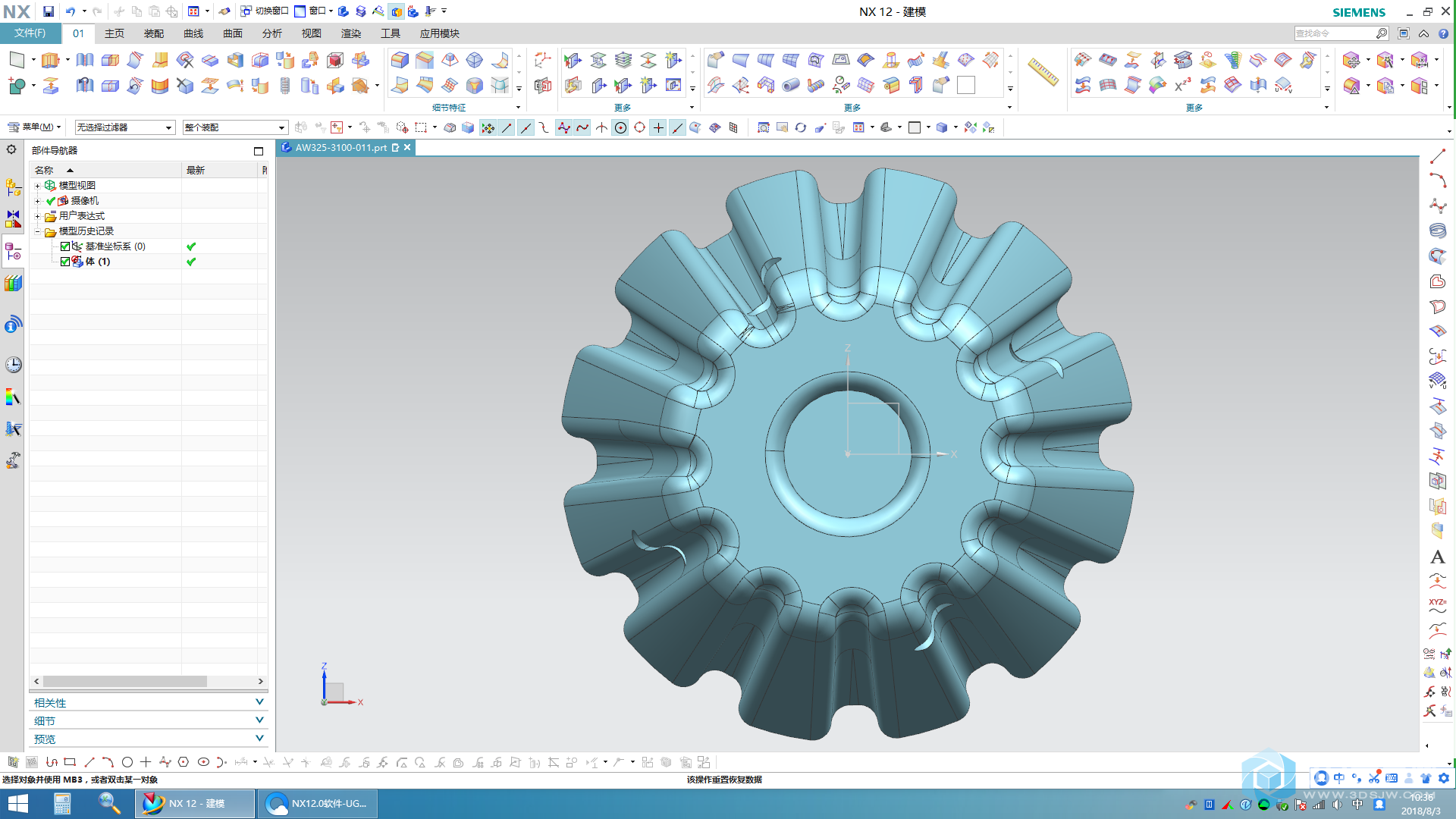This screenshot has height=819, width=1456.
Task: Open the Windows Start button
Action: (17, 803)
